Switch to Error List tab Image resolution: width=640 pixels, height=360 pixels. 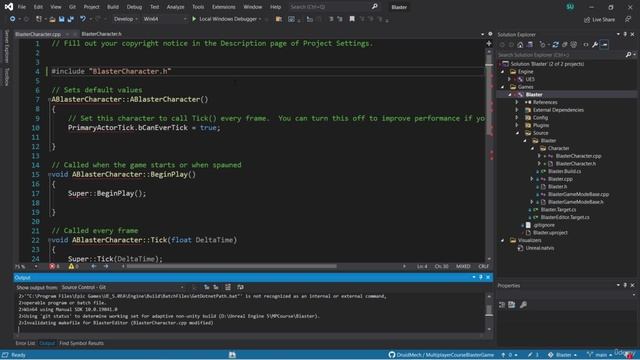point(25,343)
